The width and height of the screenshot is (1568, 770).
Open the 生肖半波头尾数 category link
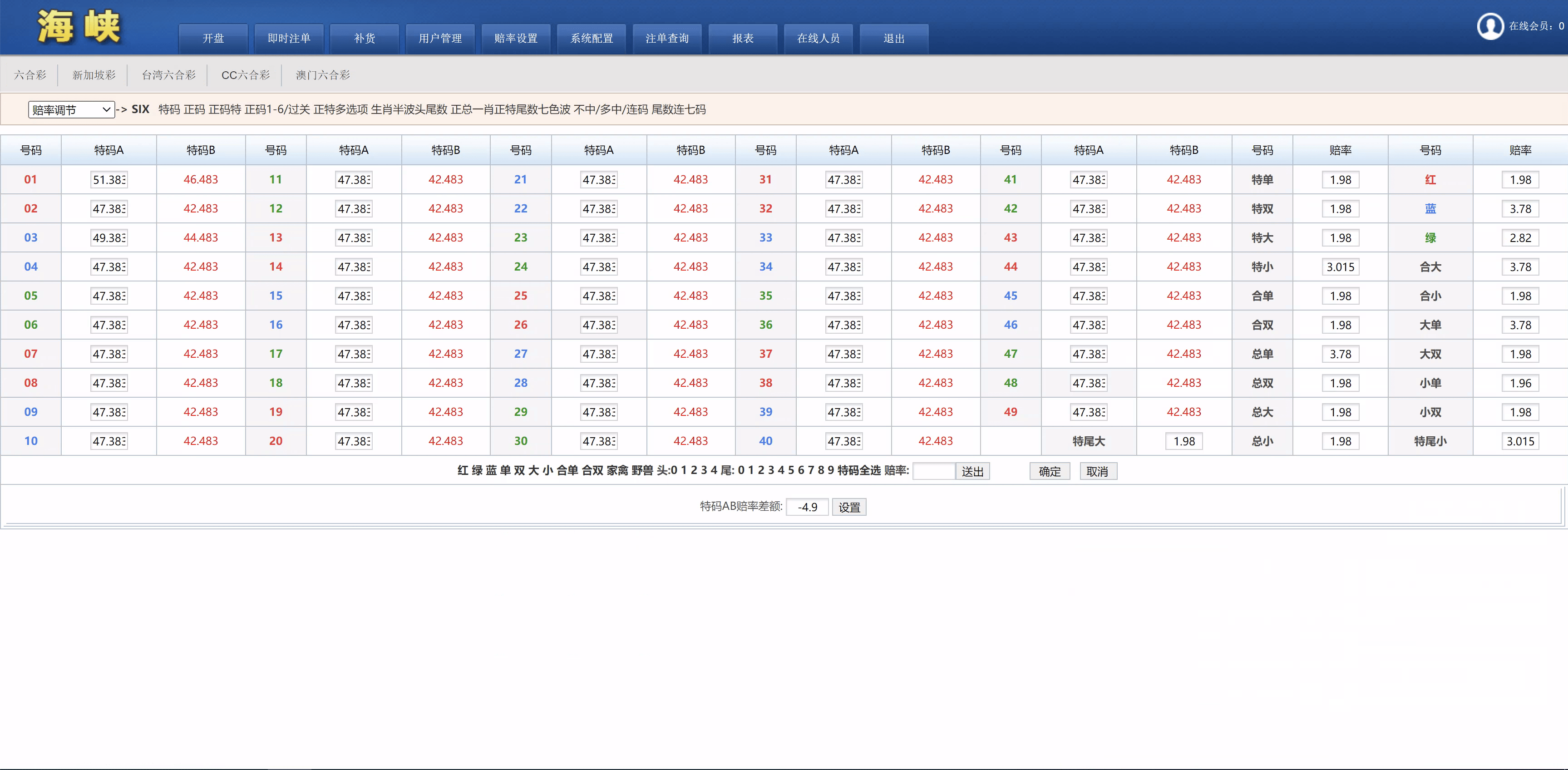point(409,109)
